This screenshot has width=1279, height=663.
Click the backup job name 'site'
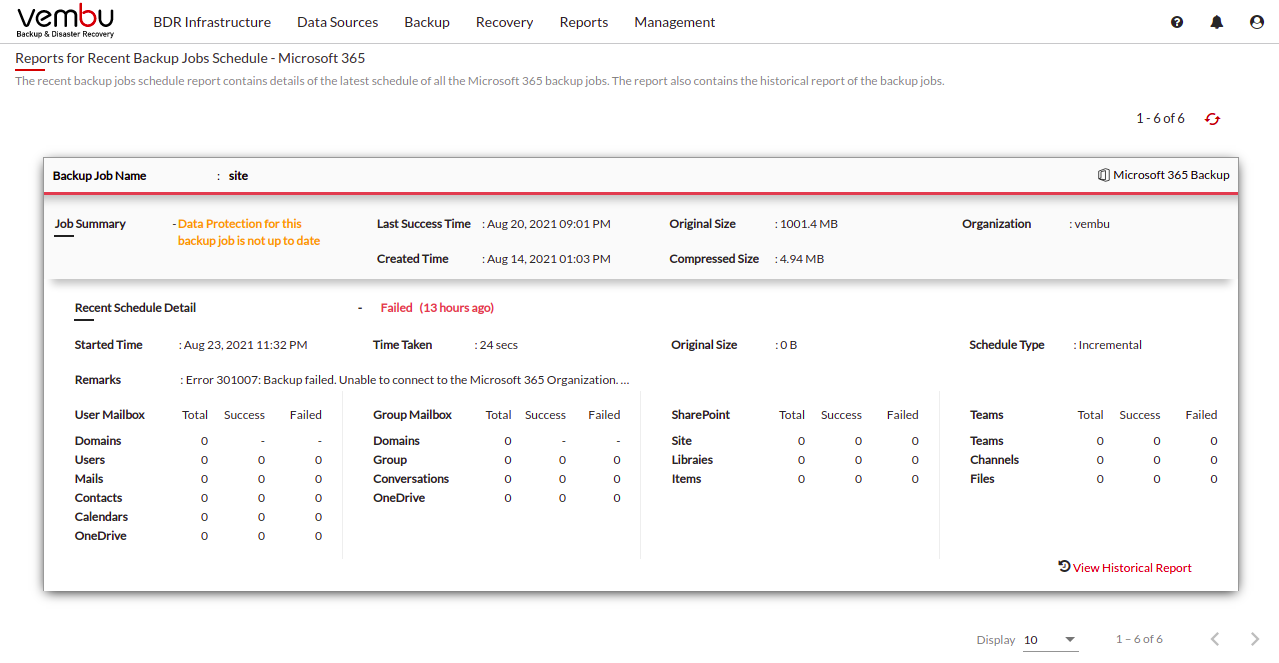(x=238, y=176)
